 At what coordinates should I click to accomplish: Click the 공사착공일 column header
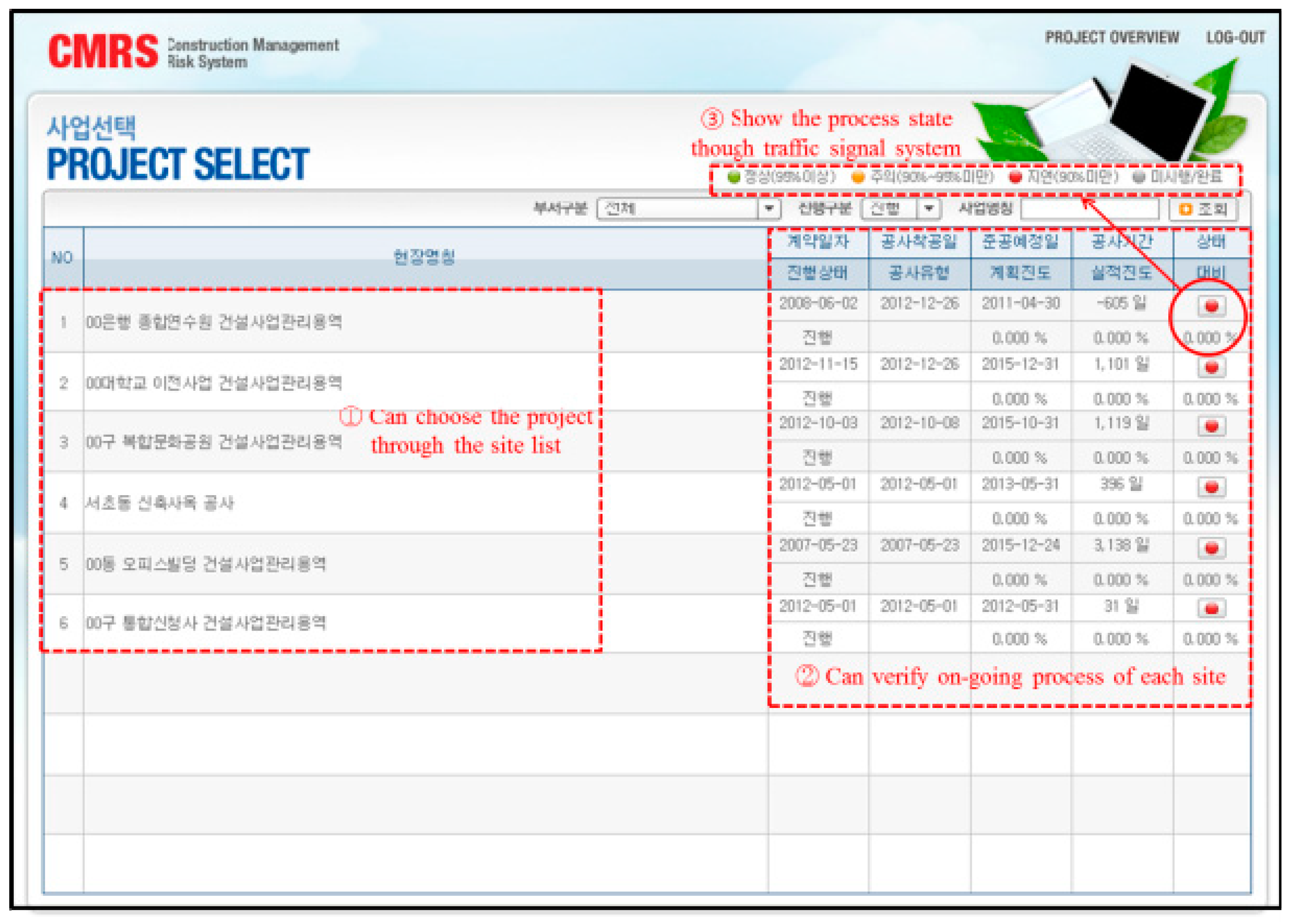click(x=919, y=242)
